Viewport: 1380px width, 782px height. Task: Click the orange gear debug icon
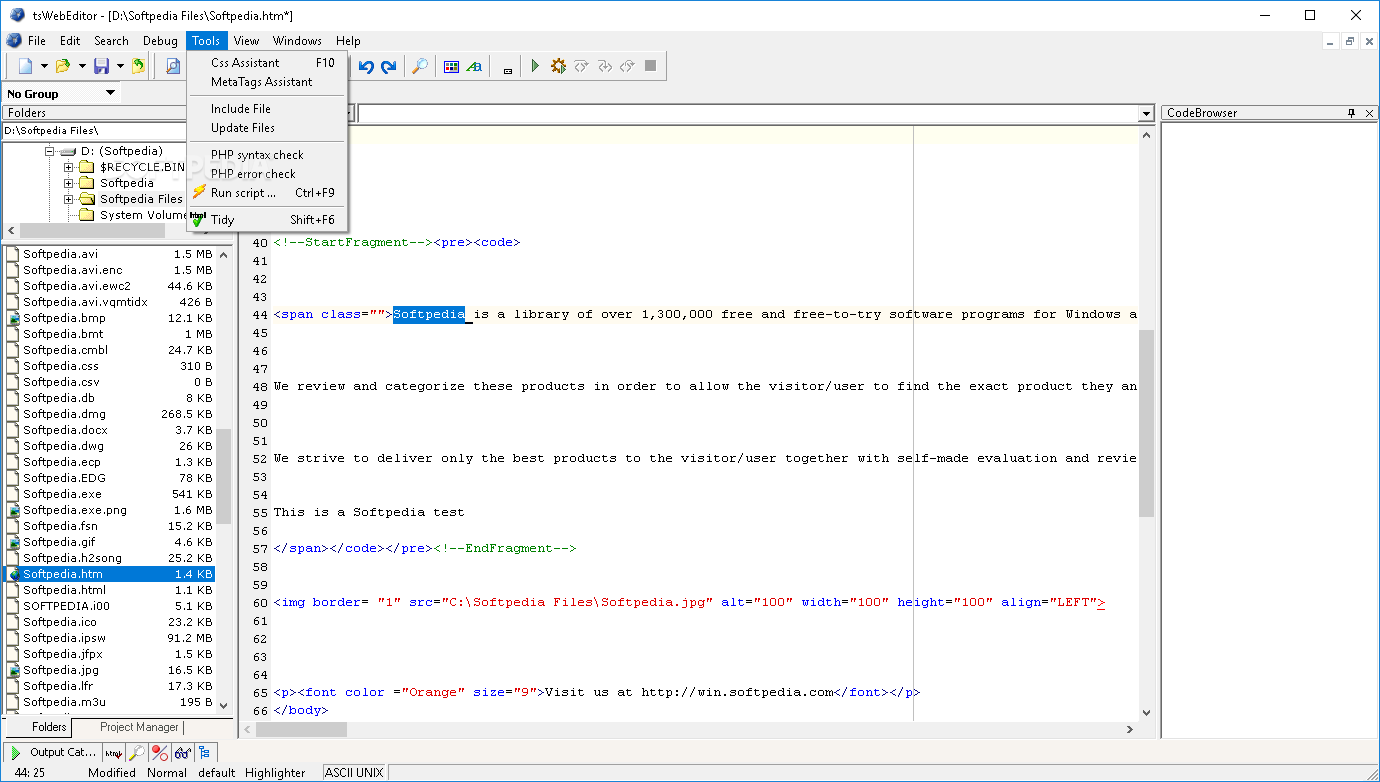click(558, 66)
